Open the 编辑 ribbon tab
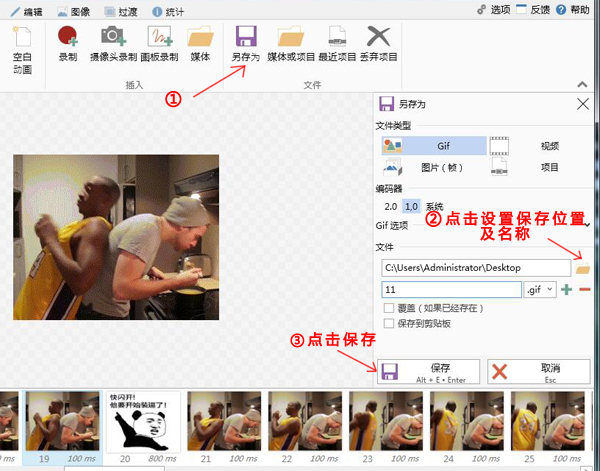The width and height of the screenshot is (600, 471). click(26, 11)
